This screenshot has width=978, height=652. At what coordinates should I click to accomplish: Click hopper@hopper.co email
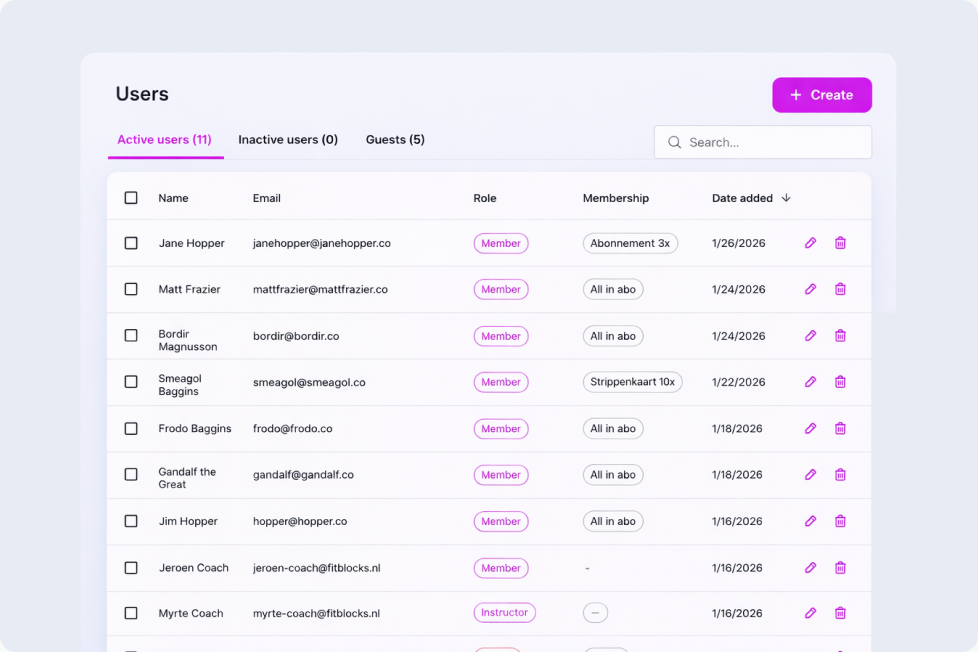[x=300, y=522]
